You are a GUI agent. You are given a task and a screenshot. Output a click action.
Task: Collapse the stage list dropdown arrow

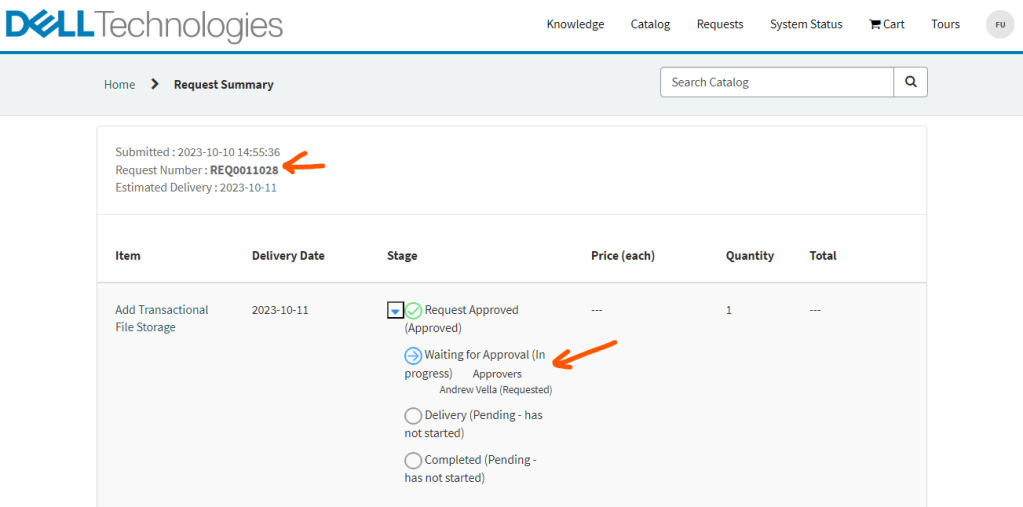click(x=395, y=311)
